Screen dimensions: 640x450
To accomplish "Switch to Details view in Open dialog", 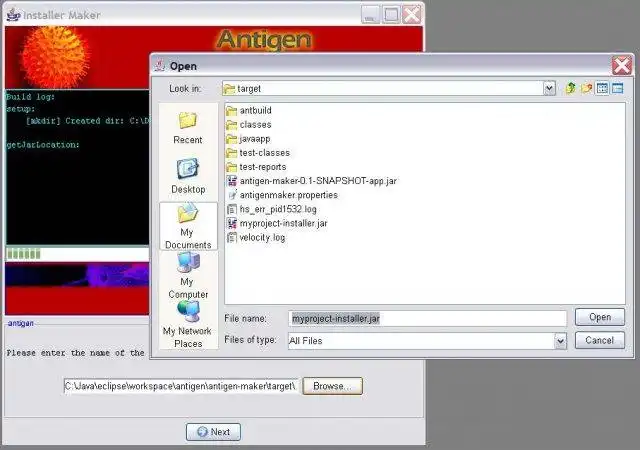I will click(618, 88).
